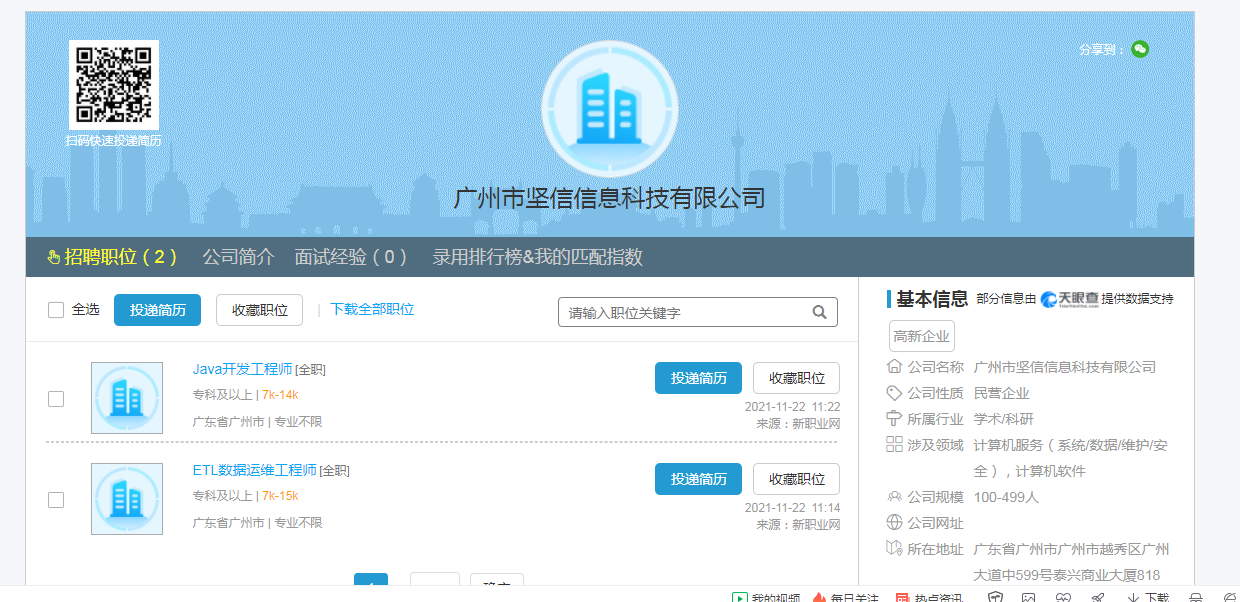The height and width of the screenshot is (602, 1240).
Task: Tick the 全选 checkbox
Action: click(56, 310)
